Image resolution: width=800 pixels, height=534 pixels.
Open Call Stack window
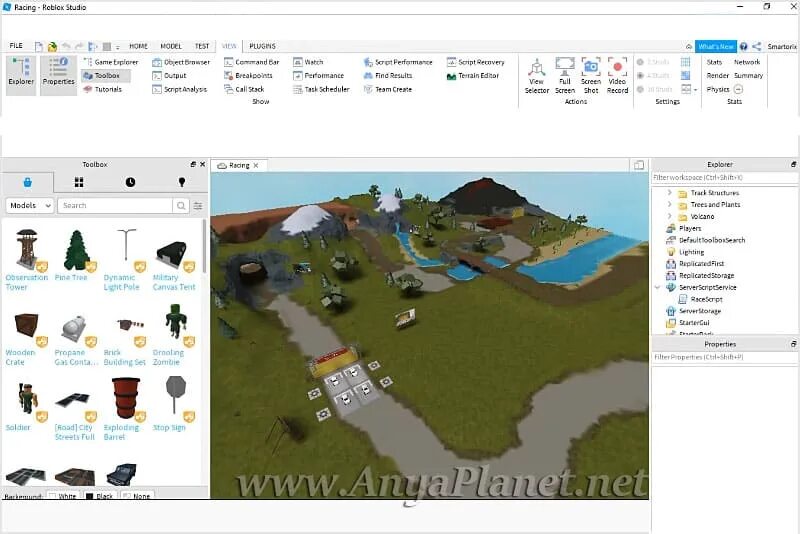pos(244,89)
